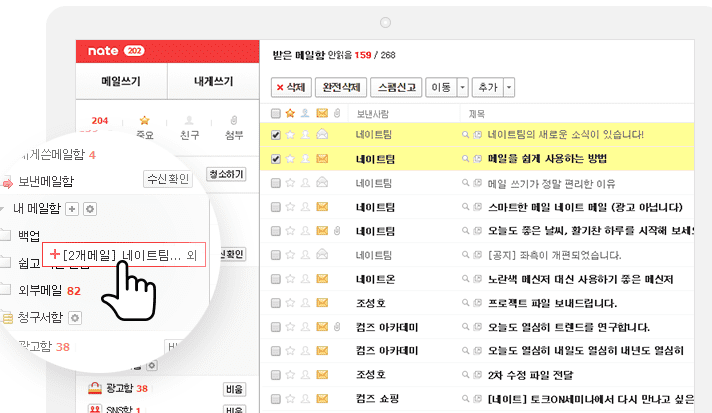Open the 청구서함 folder
This screenshot has height=413, width=712.
click(40, 318)
